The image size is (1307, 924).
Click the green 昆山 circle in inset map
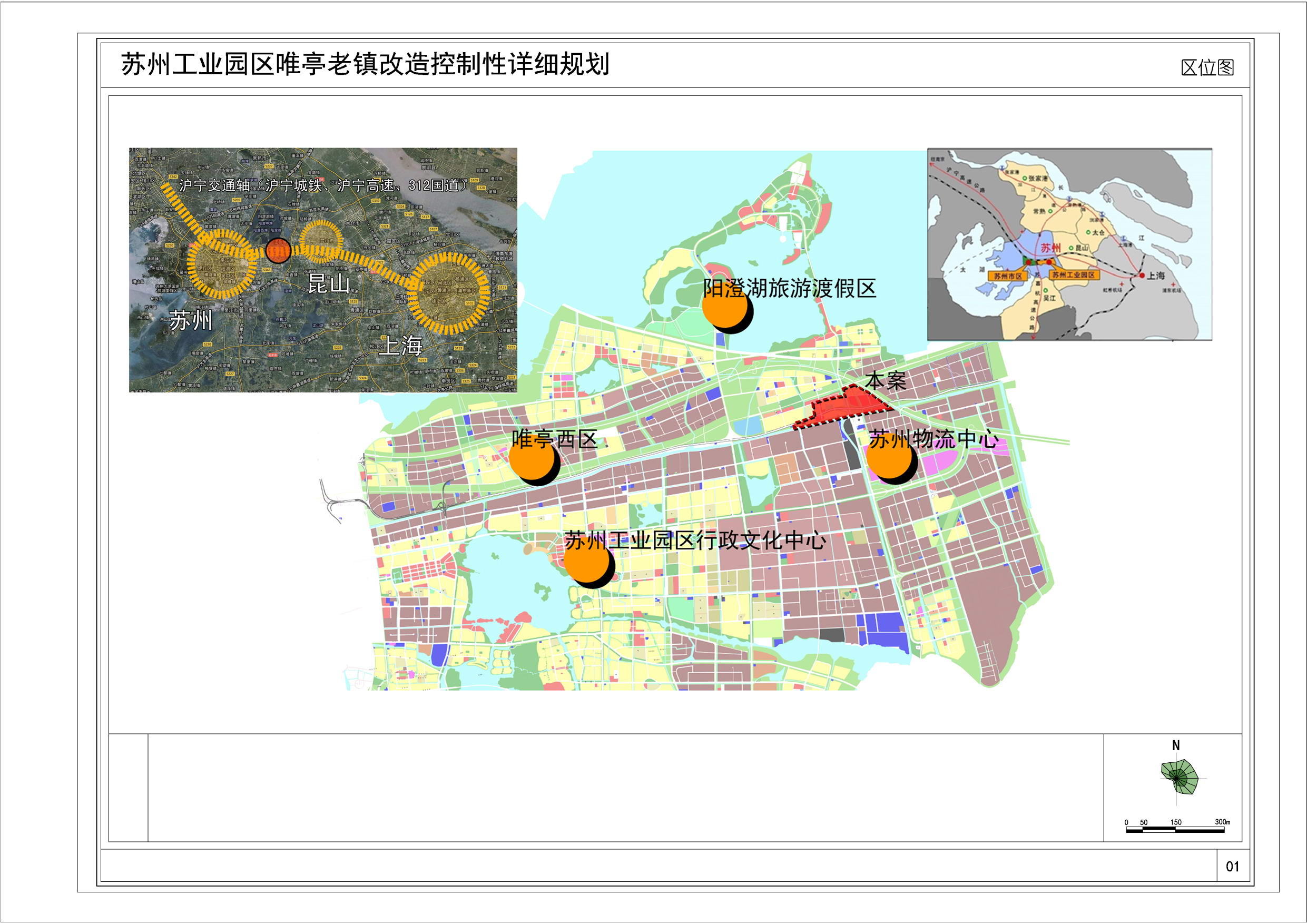[x=1072, y=248]
